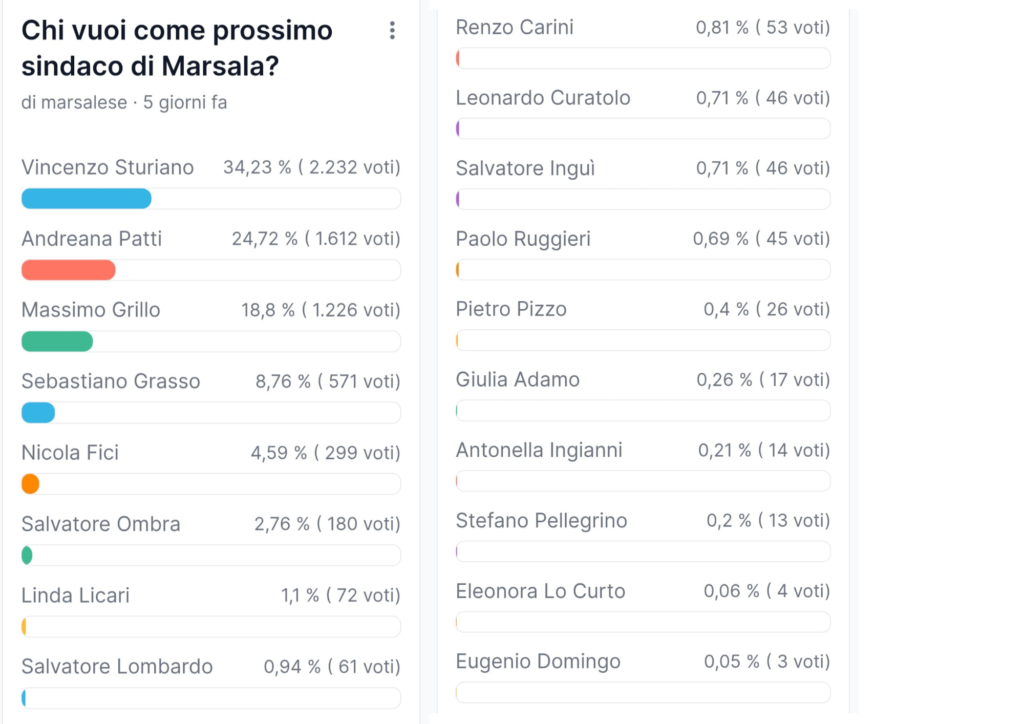Choose the Linda Licari poll entry
1024x724 pixels.
[75, 595]
